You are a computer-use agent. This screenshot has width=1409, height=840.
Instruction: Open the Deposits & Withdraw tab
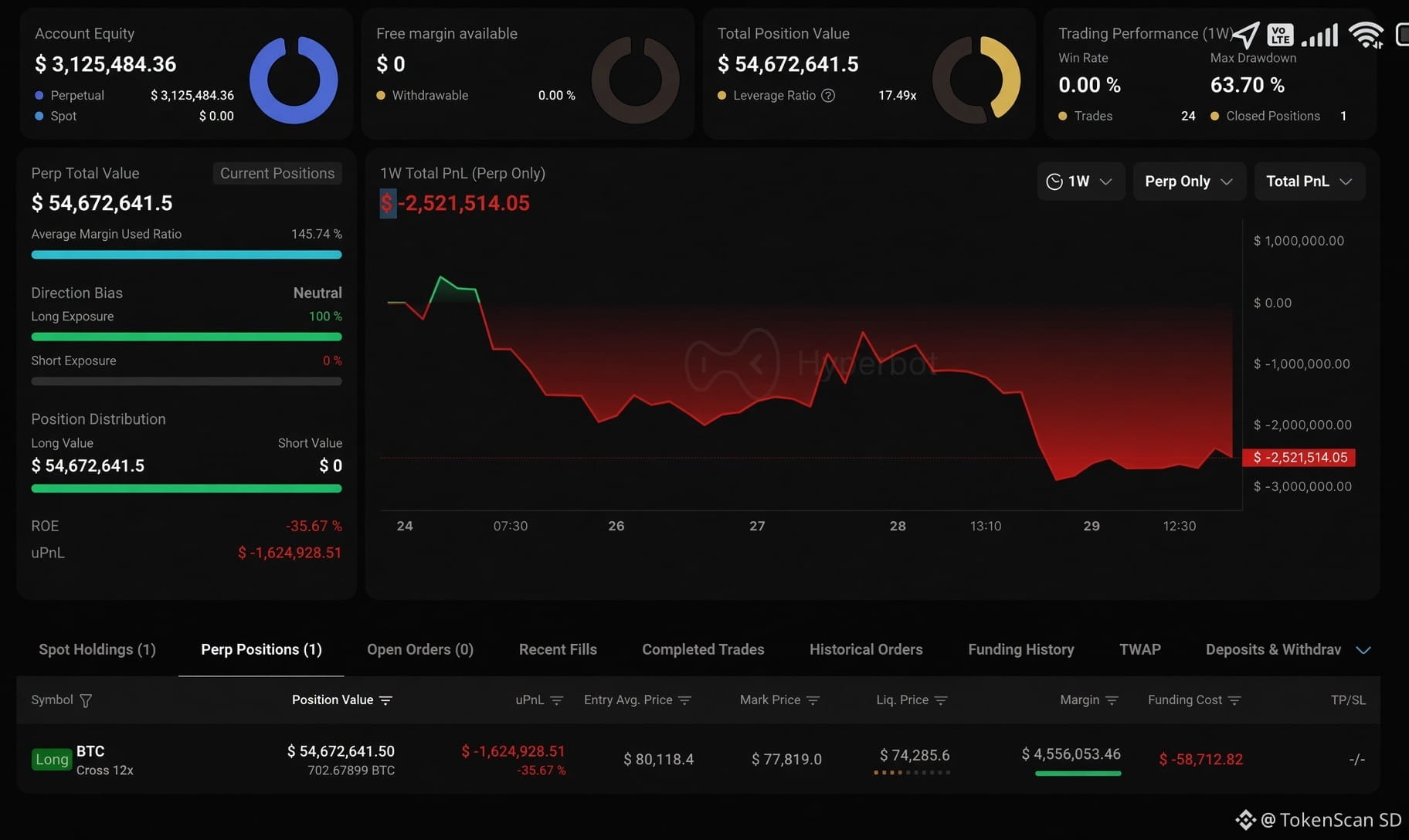pos(1273,649)
